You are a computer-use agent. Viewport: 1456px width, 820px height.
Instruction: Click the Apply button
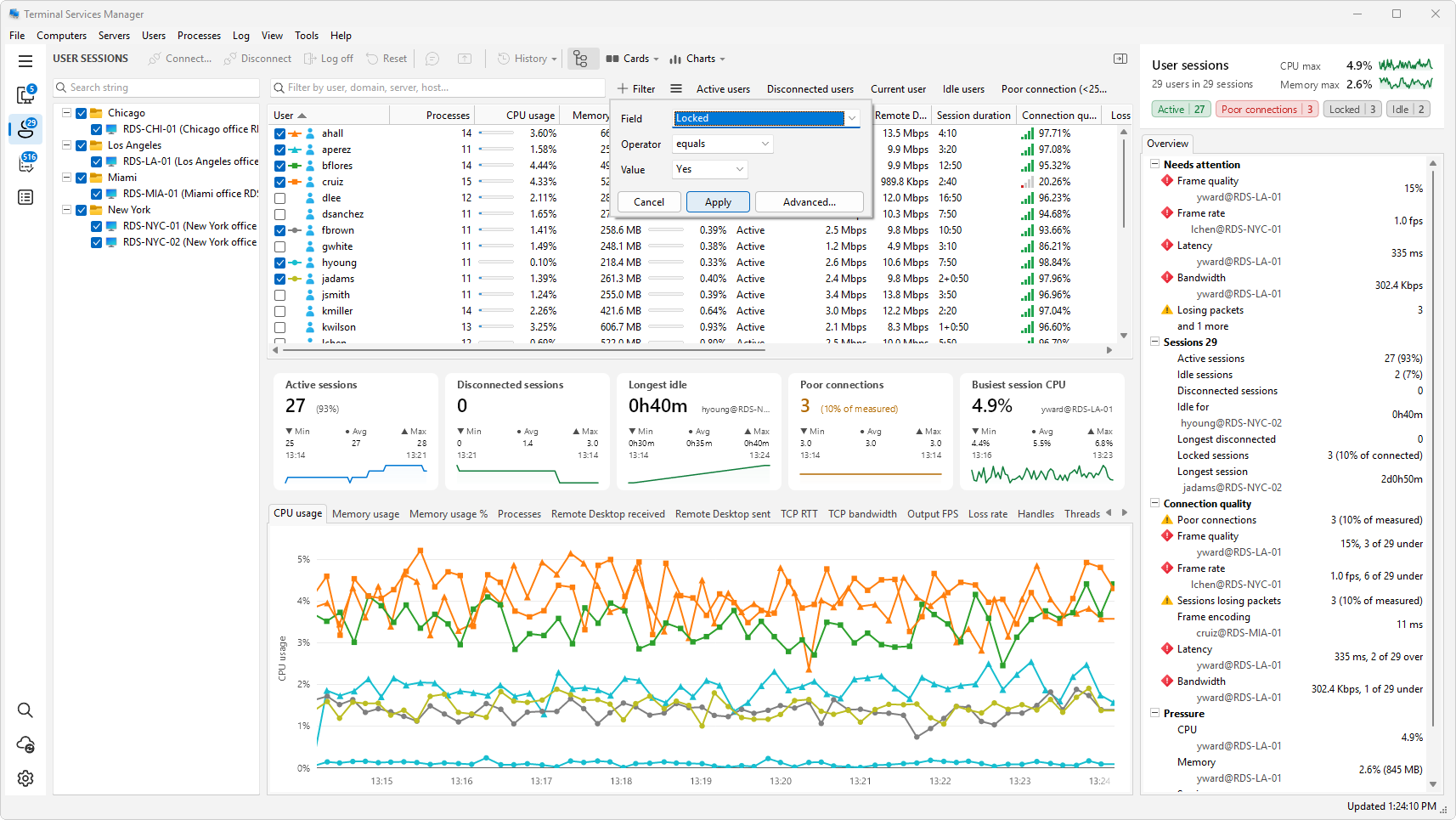[x=718, y=201]
